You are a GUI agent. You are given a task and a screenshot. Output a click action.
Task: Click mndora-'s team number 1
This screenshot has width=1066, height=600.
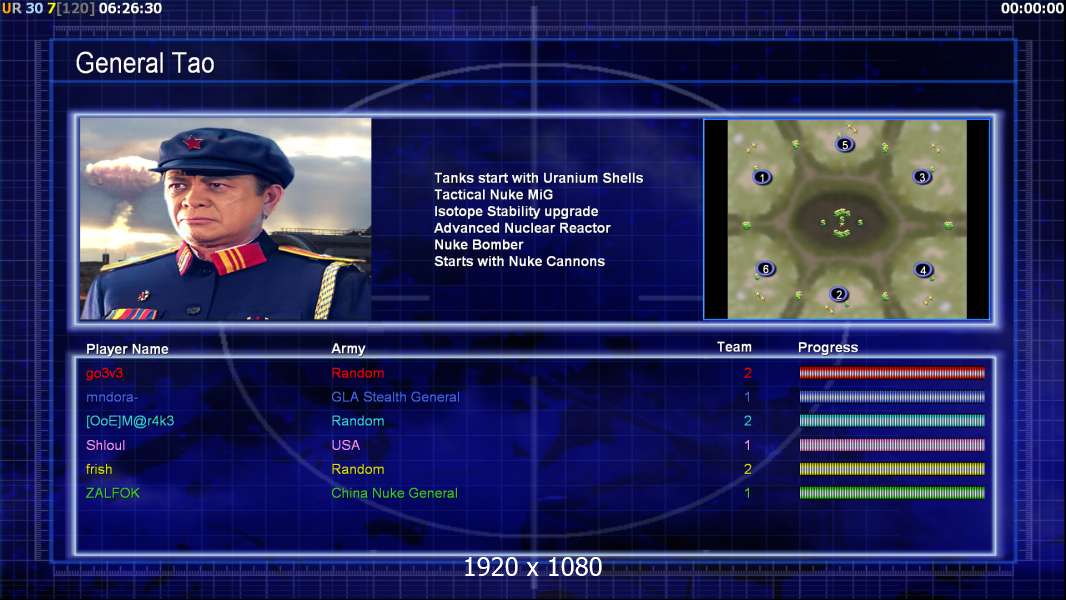[747, 397]
